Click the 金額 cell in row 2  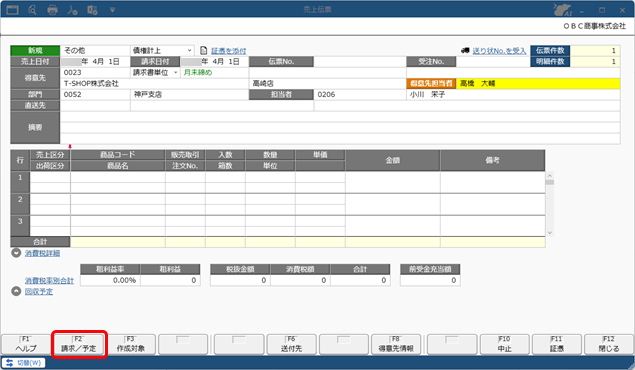pos(392,204)
